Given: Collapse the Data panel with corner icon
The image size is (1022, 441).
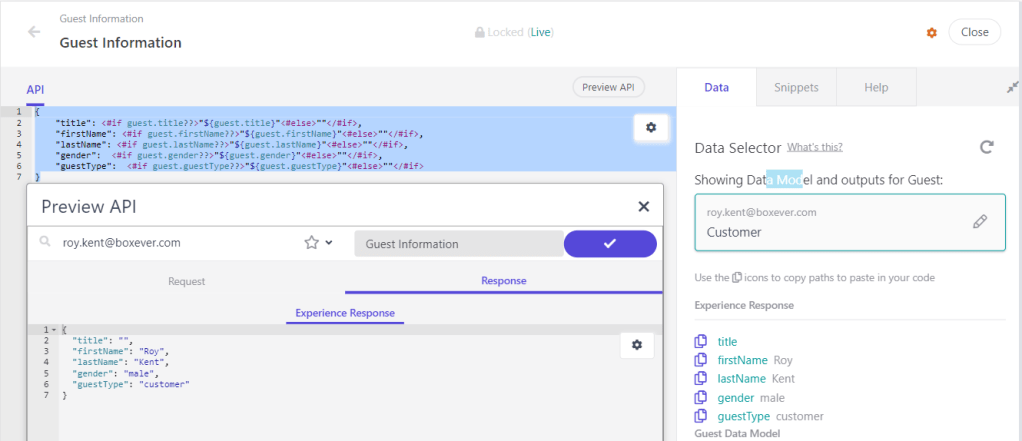Looking at the screenshot, I should click(1011, 88).
